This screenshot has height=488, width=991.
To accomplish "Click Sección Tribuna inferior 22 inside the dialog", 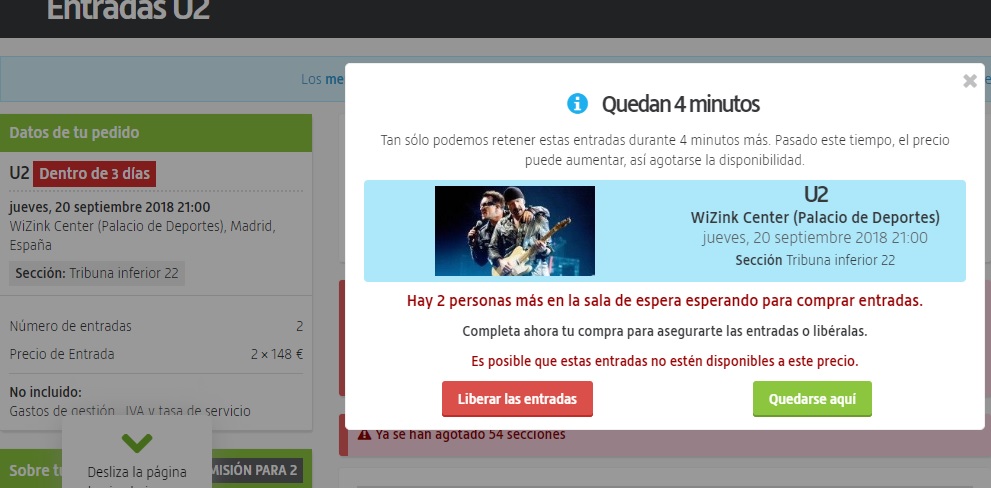I will pos(815,260).
